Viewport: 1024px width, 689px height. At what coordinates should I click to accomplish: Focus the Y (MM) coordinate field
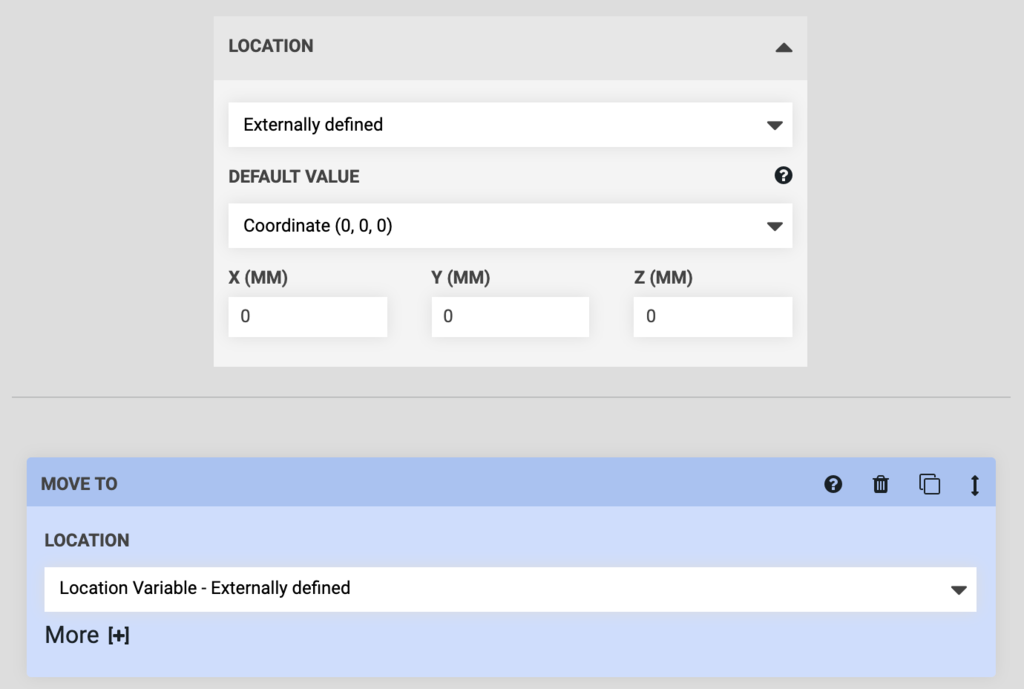point(510,317)
